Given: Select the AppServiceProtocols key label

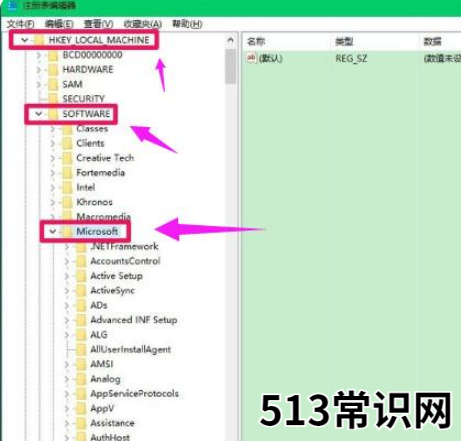Looking at the screenshot, I should (135, 393).
